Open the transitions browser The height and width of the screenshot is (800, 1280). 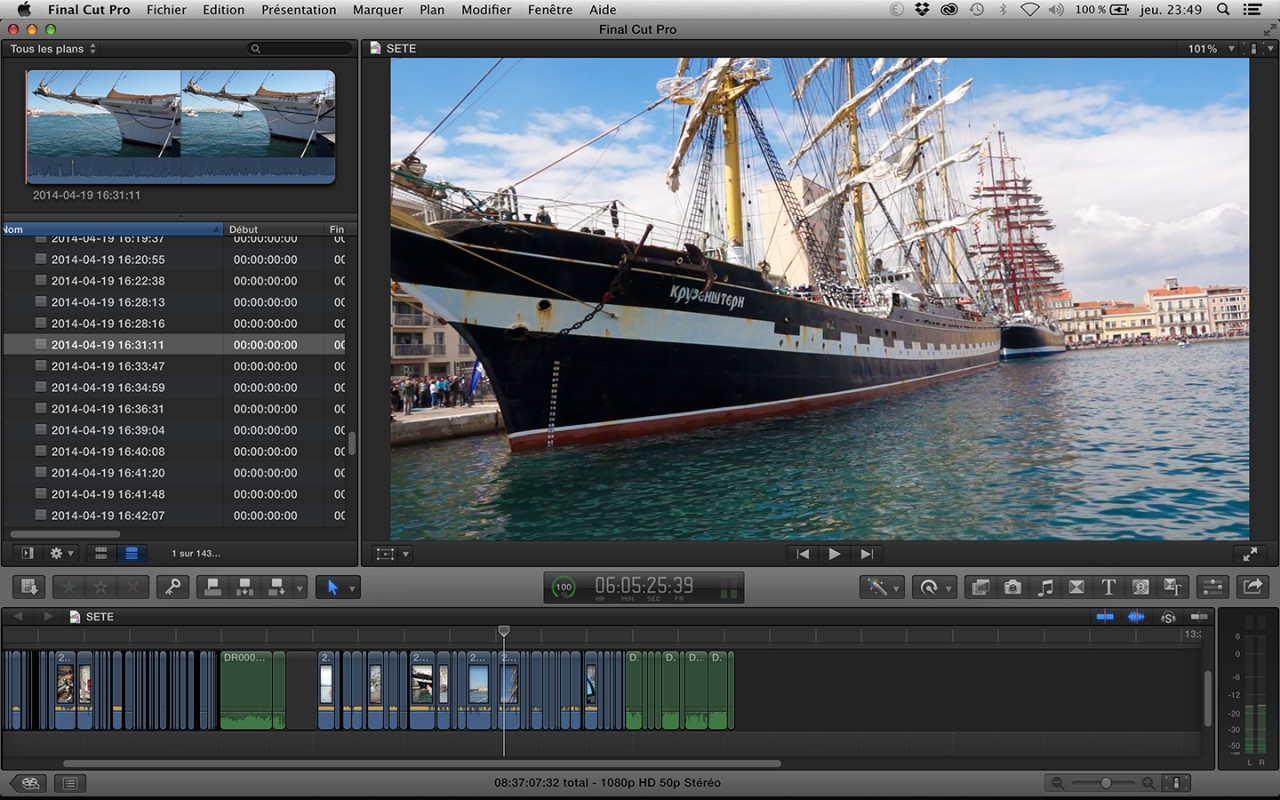[1077, 587]
